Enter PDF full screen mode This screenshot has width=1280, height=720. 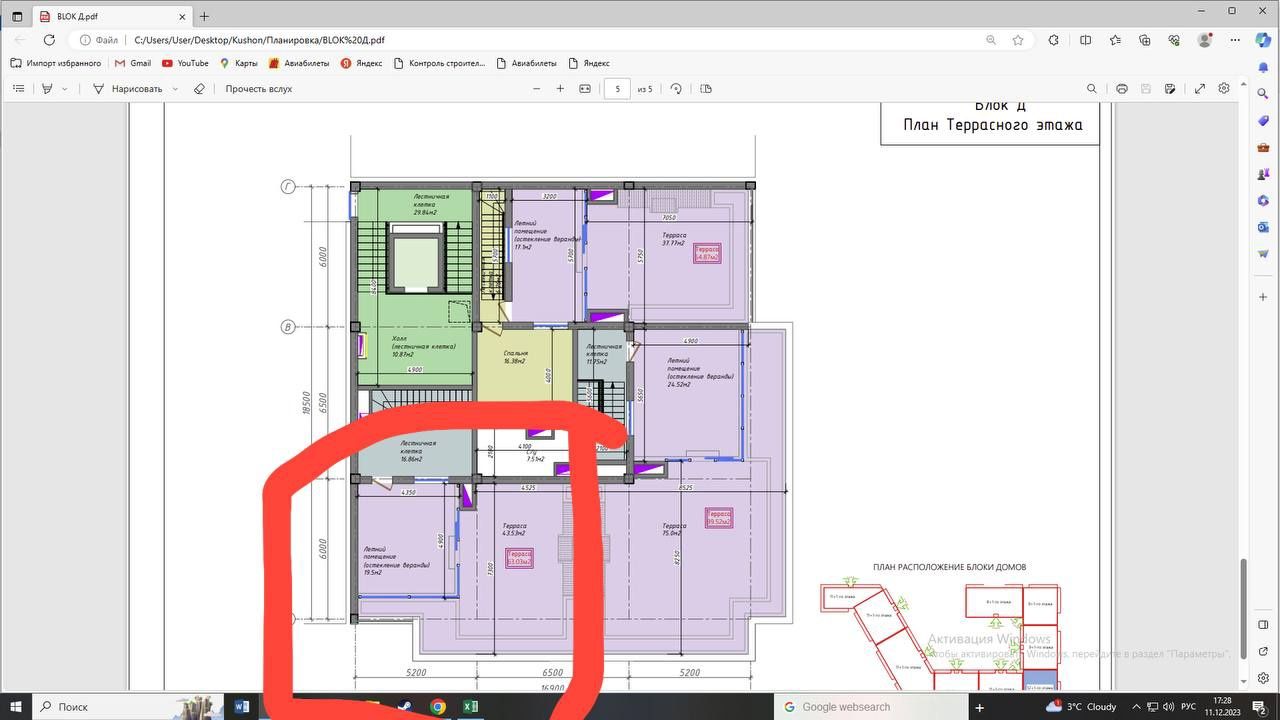tap(1200, 89)
